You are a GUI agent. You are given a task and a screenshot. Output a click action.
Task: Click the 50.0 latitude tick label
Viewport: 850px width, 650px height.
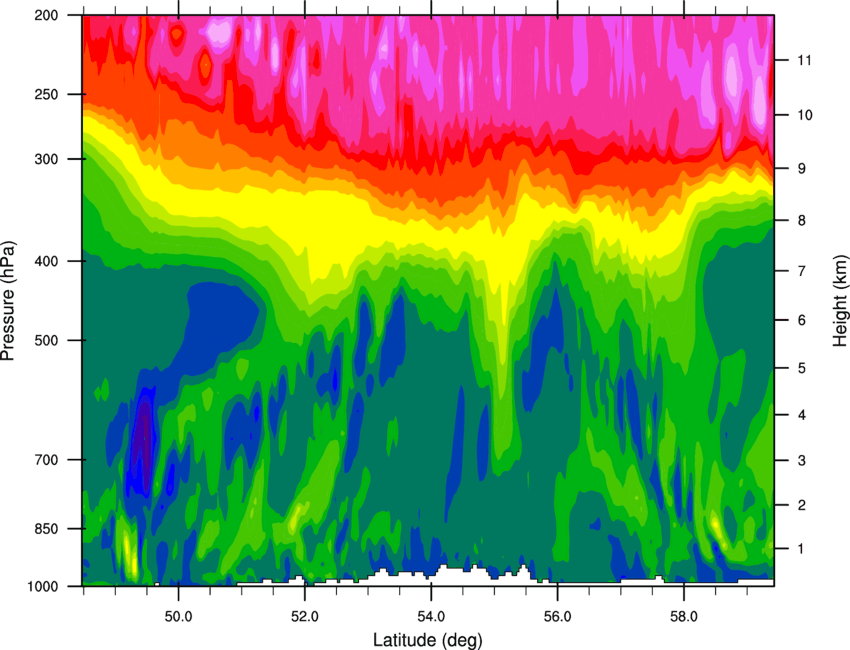(x=178, y=616)
